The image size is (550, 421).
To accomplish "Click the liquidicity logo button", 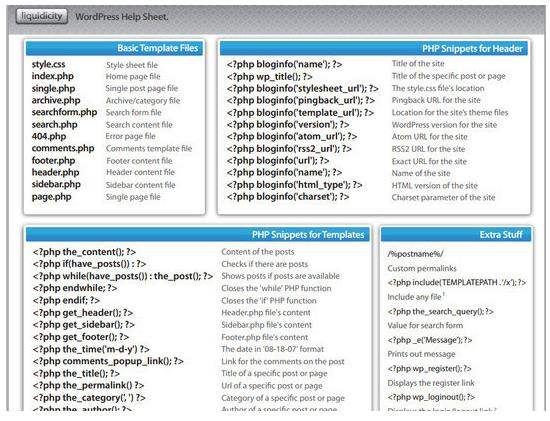I will click(x=42, y=16).
